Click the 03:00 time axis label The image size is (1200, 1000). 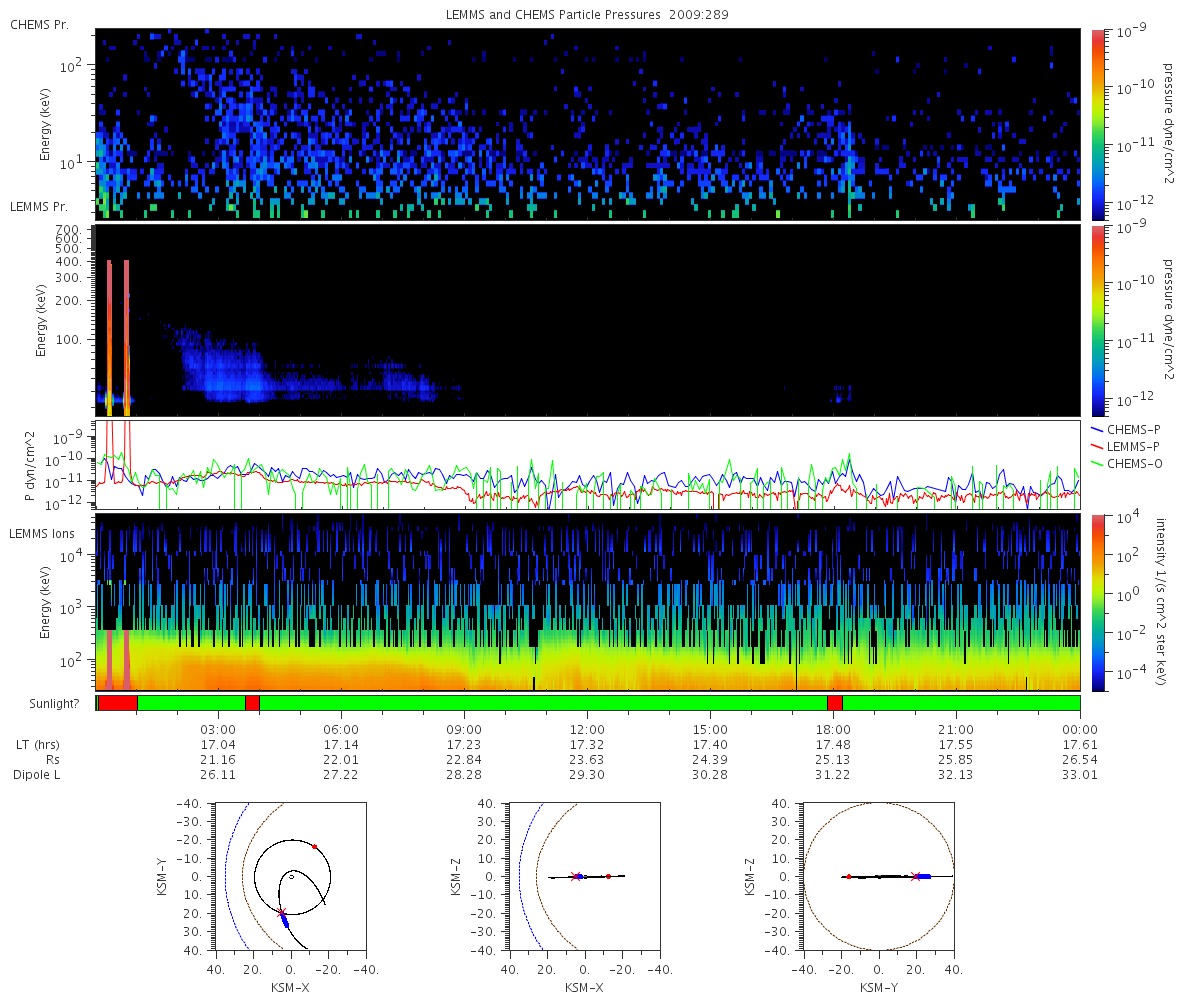click(x=218, y=729)
